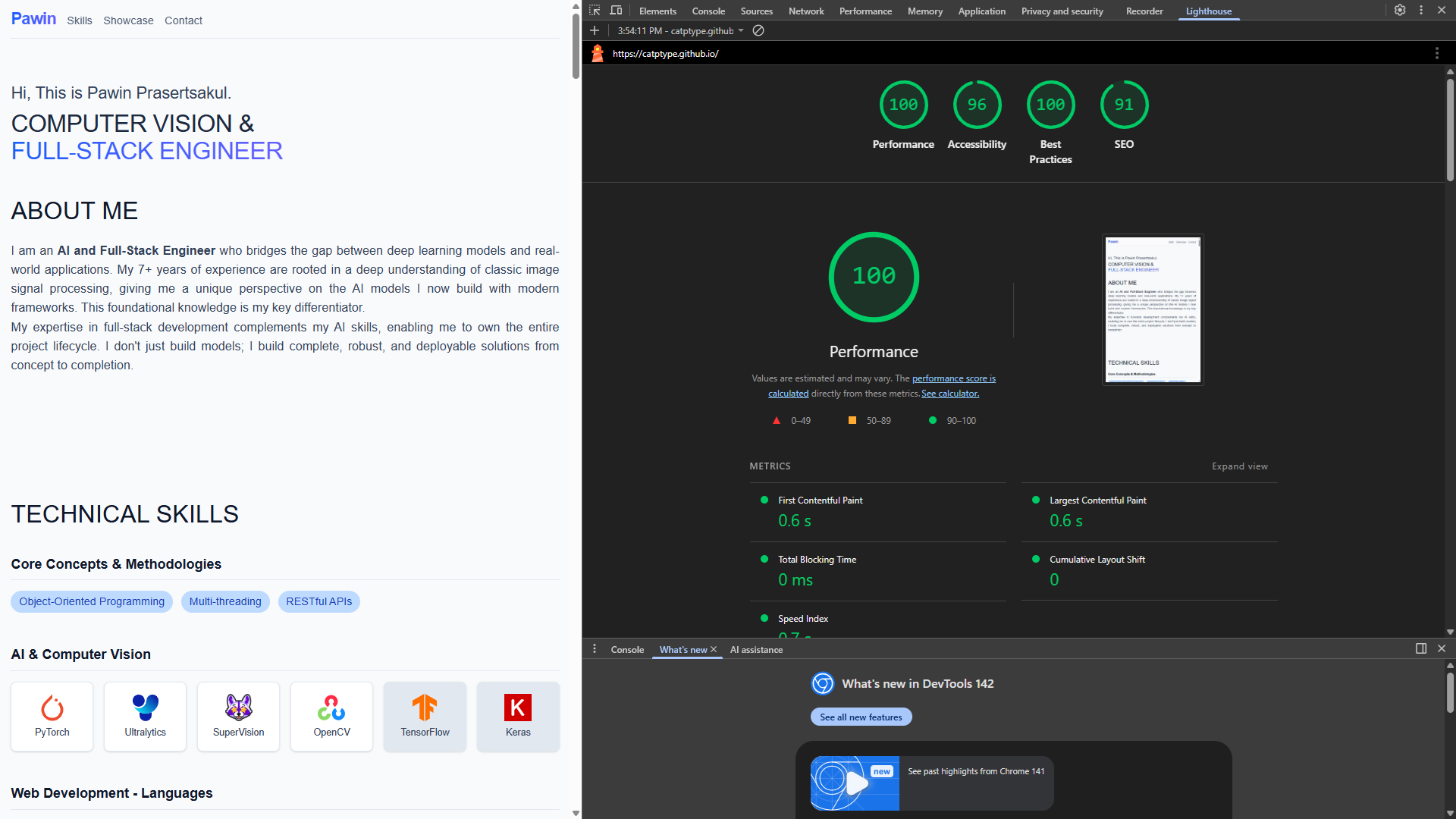Click the Keras skill card
Screen dimensions: 1456x819
(519, 717)
